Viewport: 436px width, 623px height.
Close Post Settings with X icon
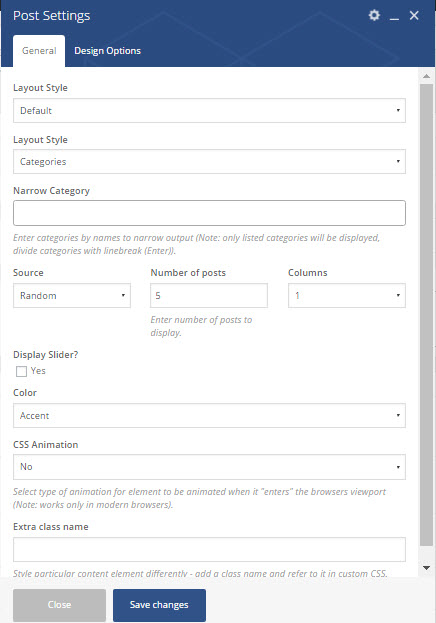(x=414, y=15)
